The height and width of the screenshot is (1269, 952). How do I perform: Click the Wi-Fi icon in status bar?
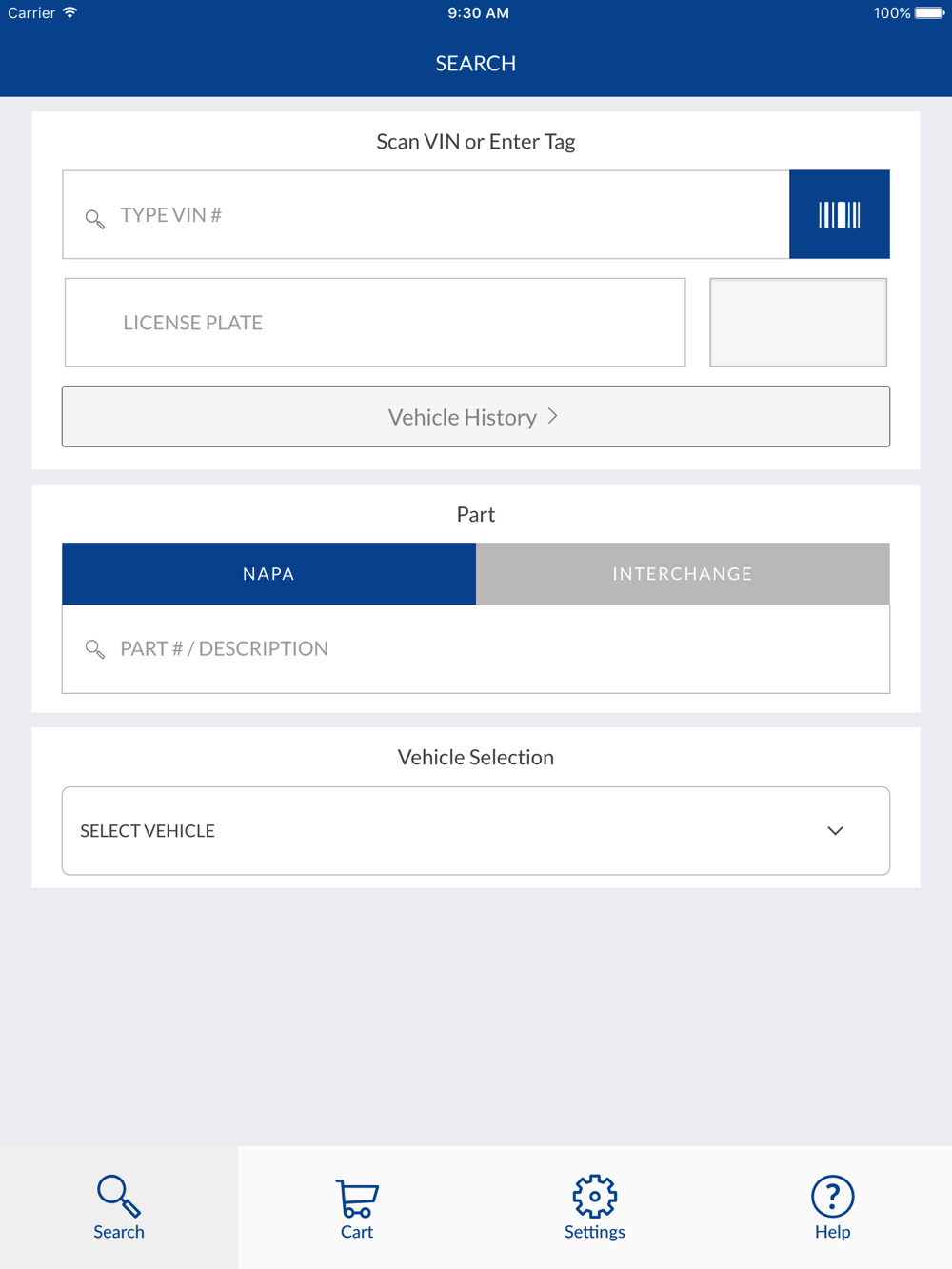[69, 12]
